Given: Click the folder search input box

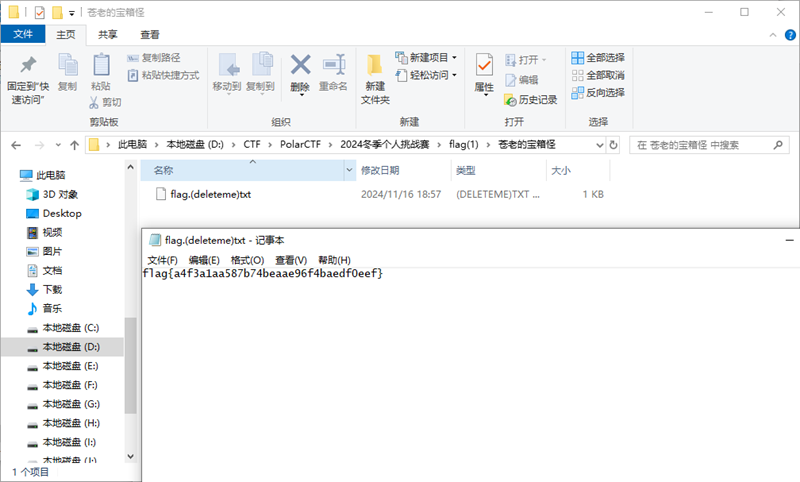Looking at the screenshot, I should (x=710, y=145).
